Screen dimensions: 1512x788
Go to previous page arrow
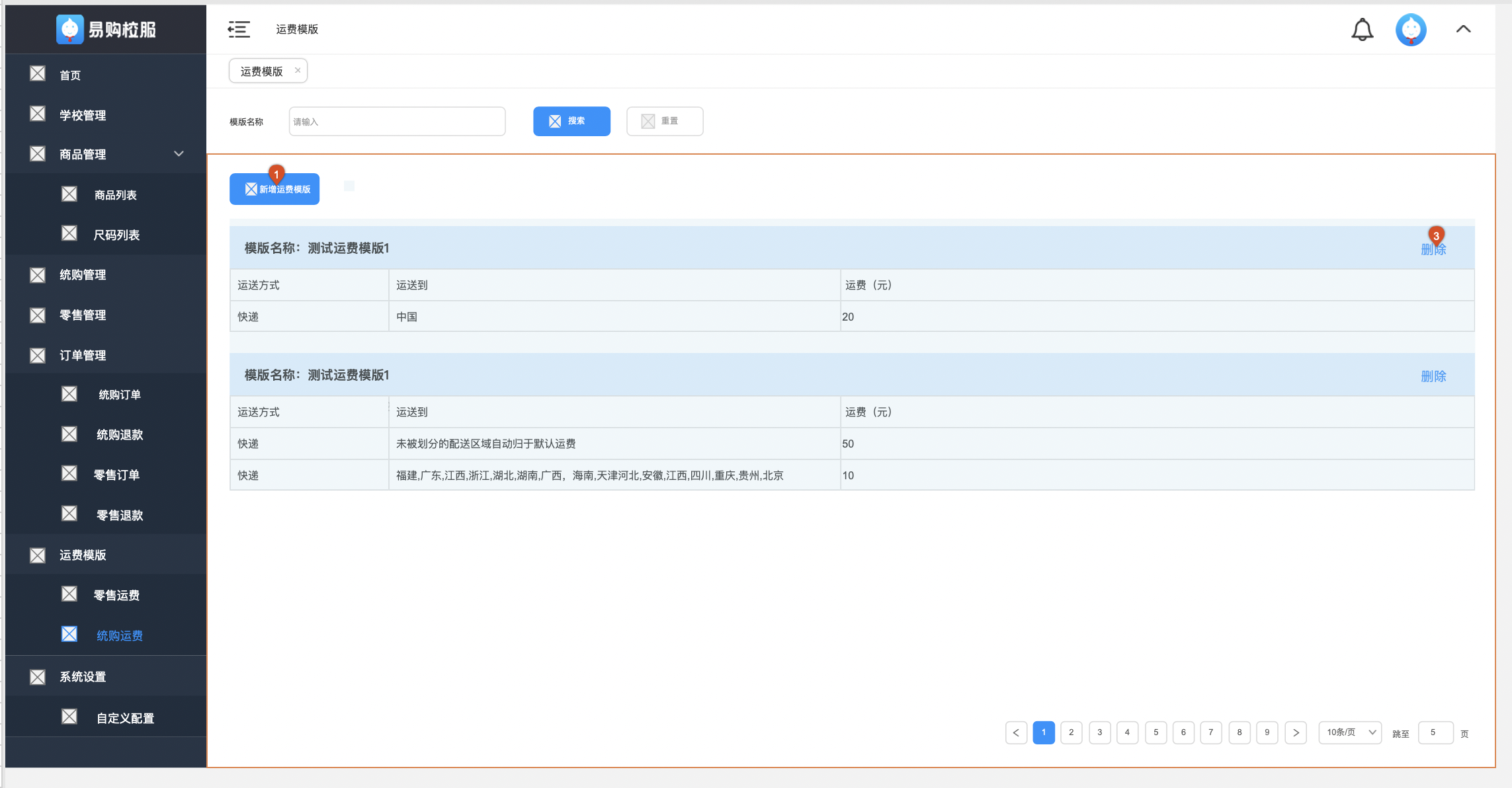point(1016,732)
